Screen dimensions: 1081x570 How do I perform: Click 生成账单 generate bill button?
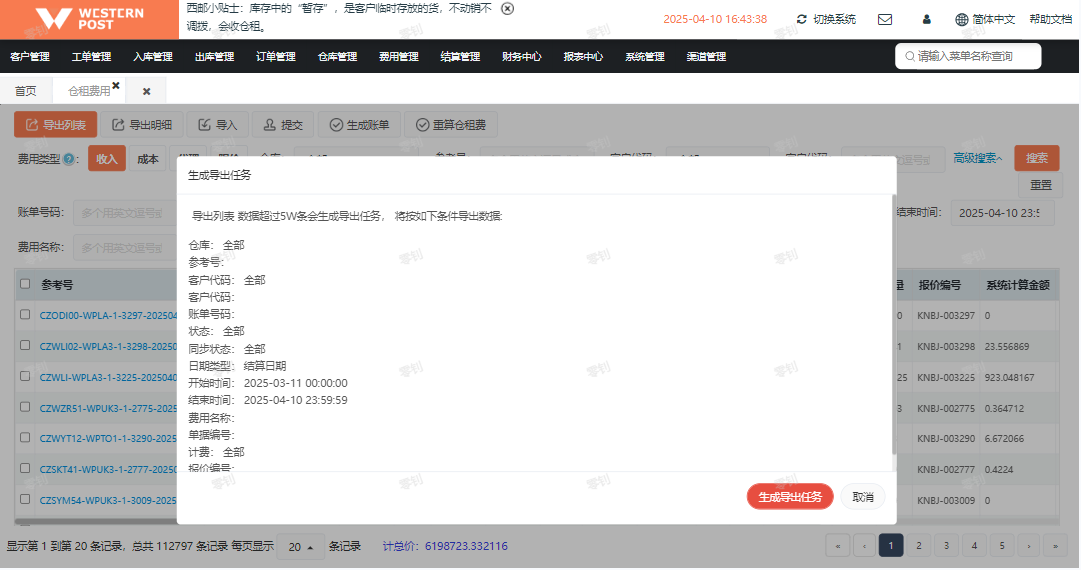[358, 125]
